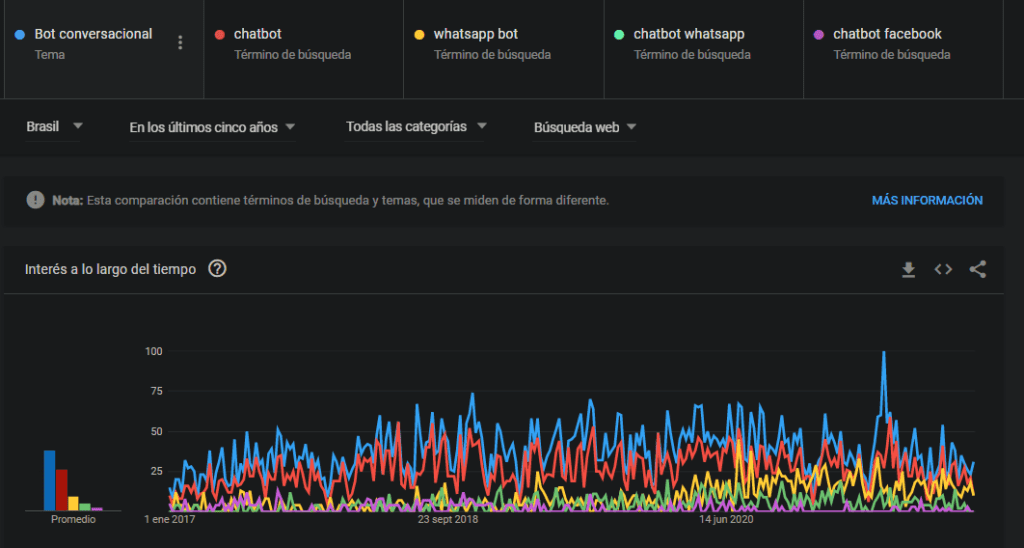This screenshot has width=1024, height=548.
Task: Click the 50 value on the y-axis
Action: (x=156, y=431)
